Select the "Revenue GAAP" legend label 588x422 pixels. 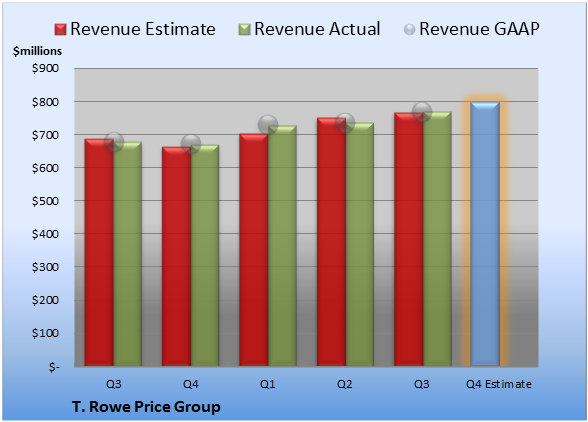[479, 29]
